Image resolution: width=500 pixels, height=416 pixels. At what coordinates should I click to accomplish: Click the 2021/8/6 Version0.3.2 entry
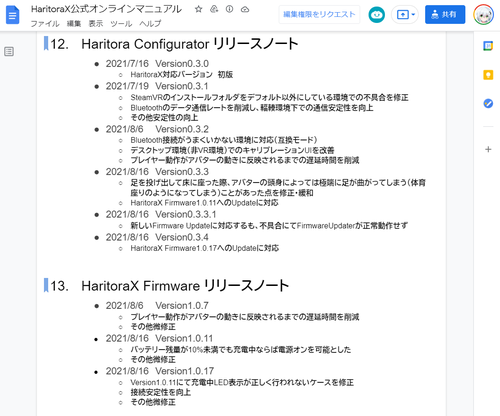click(x=157, y=129)
